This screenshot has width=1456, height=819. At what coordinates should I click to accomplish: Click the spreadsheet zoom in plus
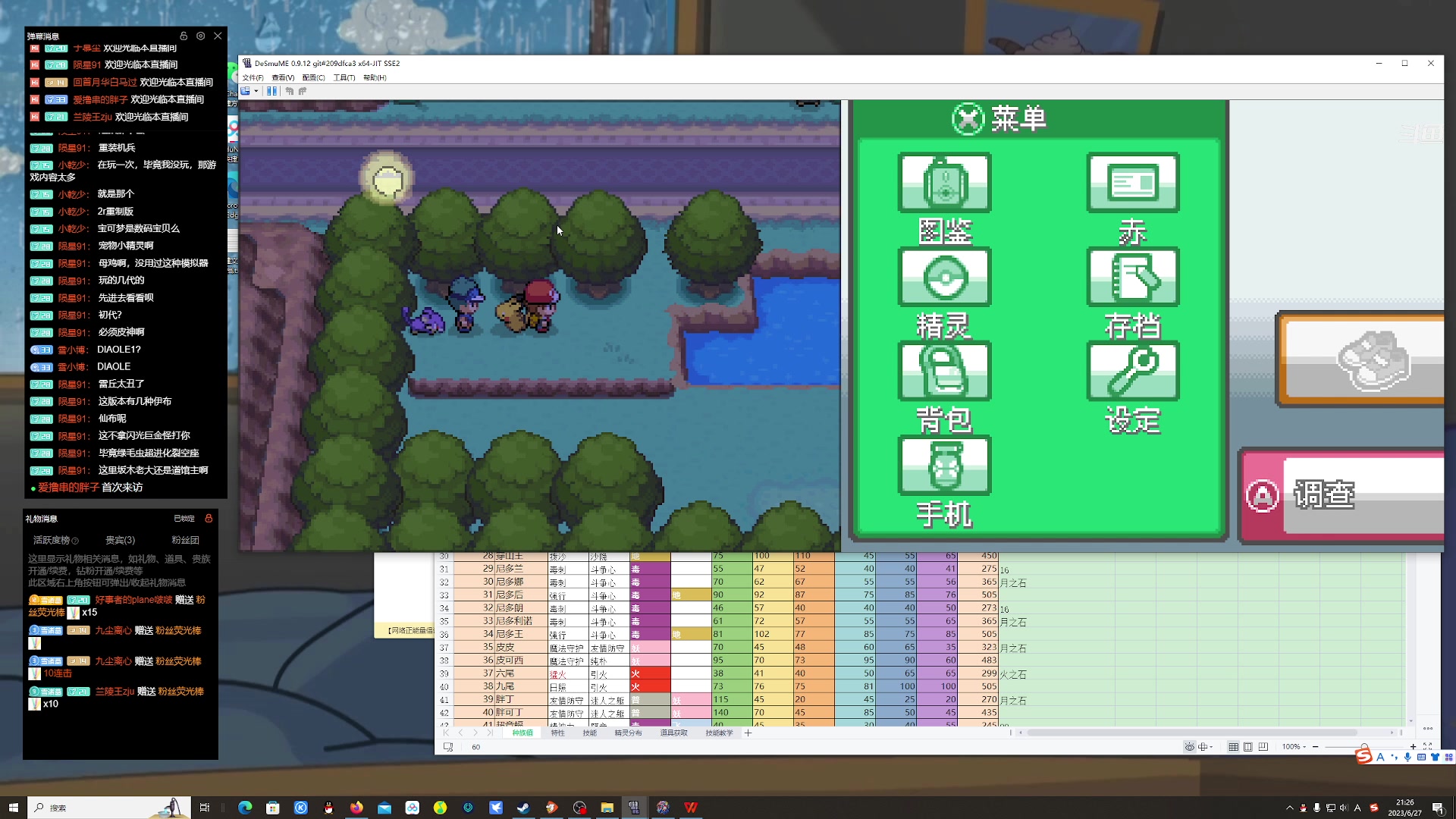point(1413,747)
